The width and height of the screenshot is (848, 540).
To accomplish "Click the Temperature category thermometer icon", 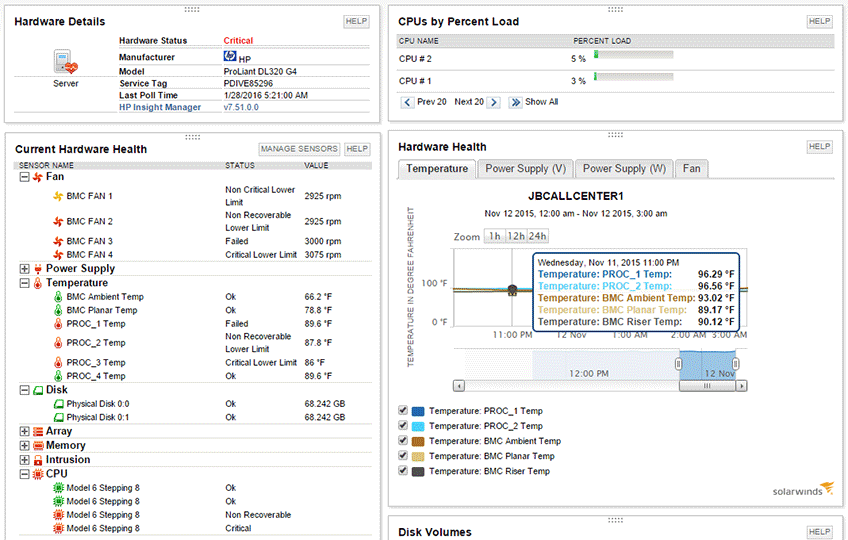I will tap(38, 283).
